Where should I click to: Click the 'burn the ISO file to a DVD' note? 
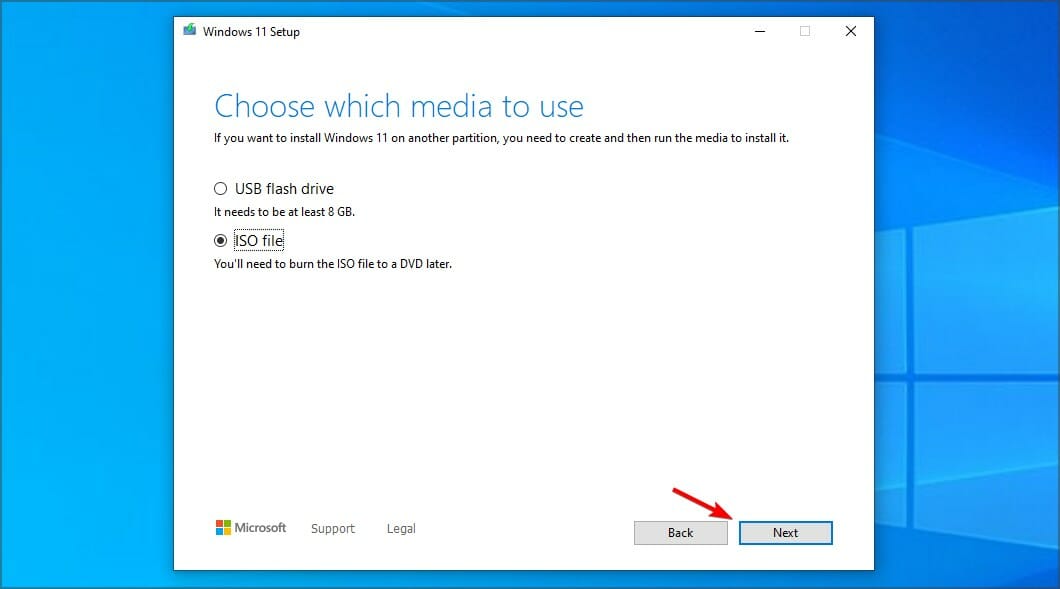coord(333,264)
